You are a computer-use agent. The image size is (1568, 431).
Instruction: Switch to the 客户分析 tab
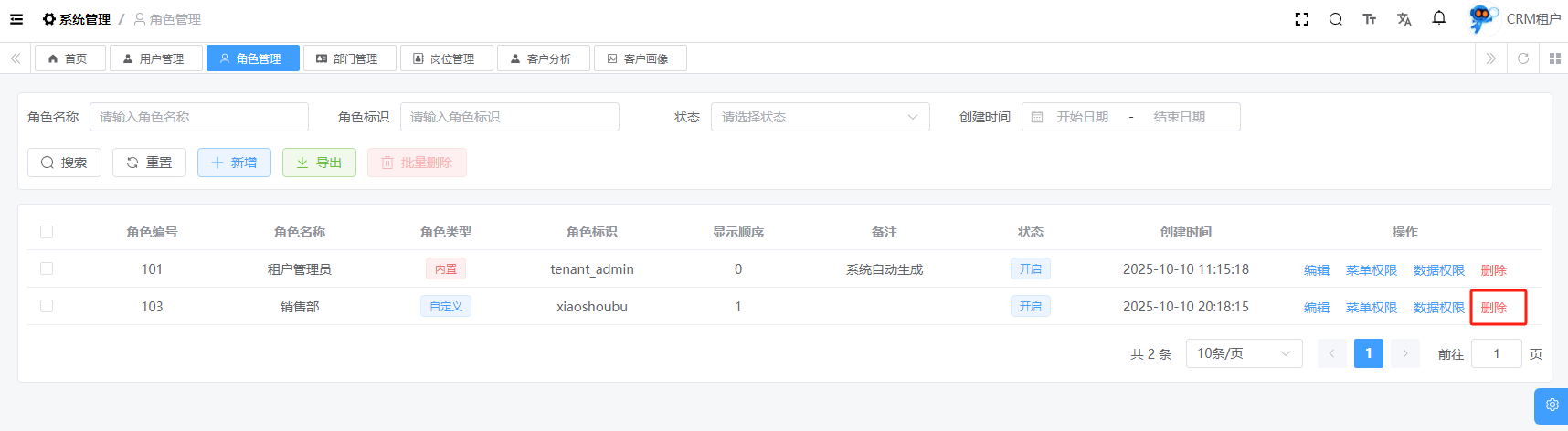[541, 58]
